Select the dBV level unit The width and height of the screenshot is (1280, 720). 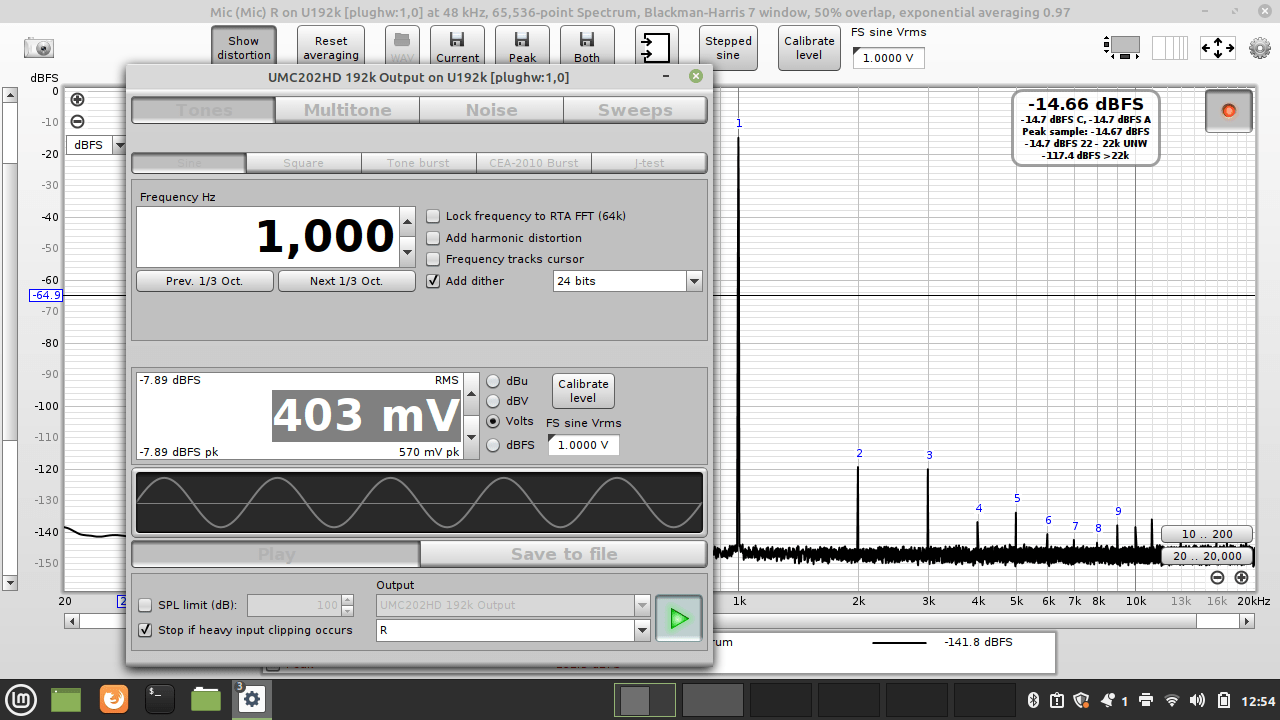[493, 401]
